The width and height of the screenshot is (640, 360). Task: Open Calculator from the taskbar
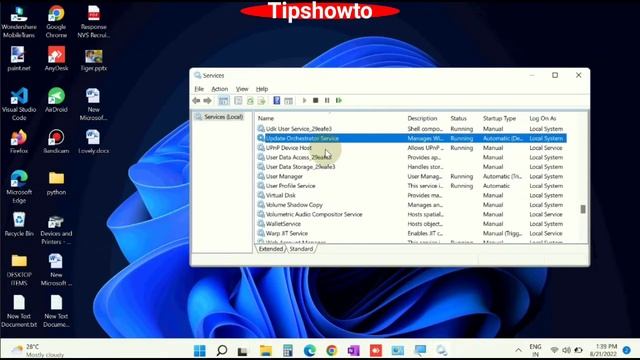tap(288, 350)
